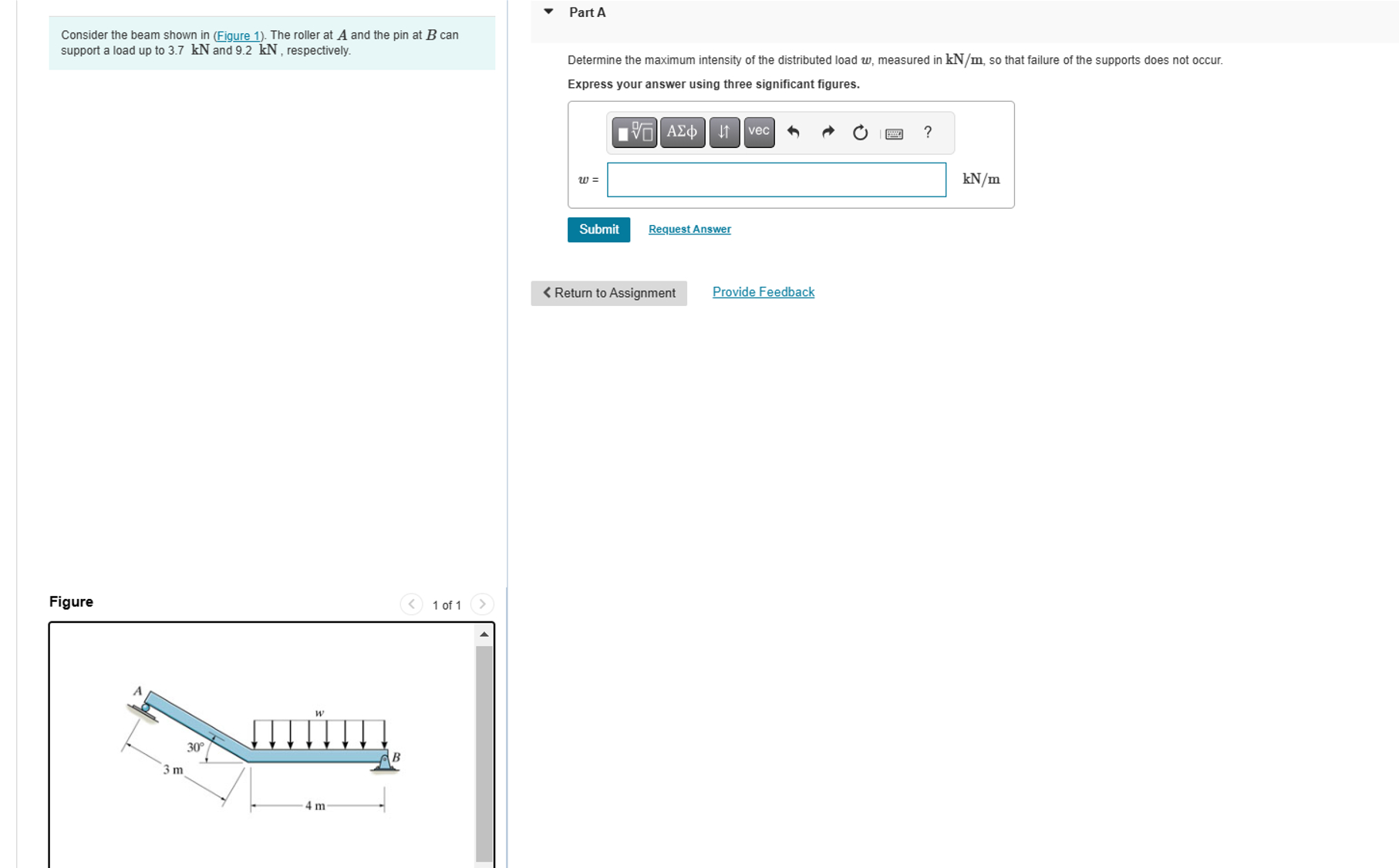Undo the last answer edit
This screenshot has width=1399, height=868.
coord(793,132)
